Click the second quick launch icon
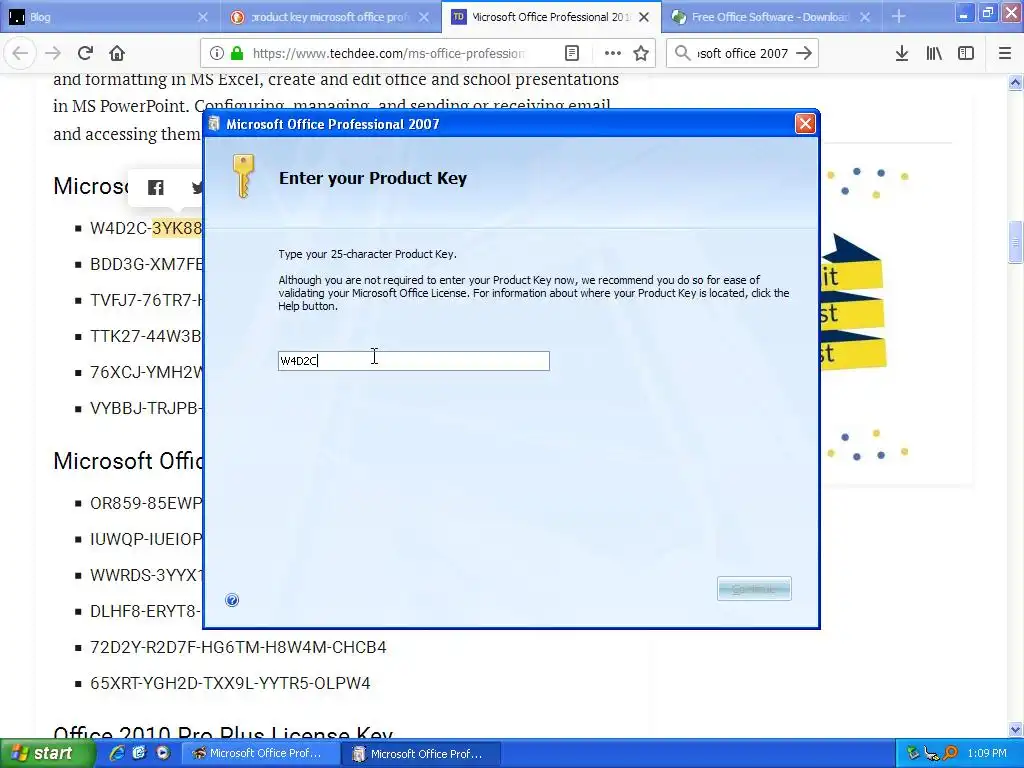 139,753
